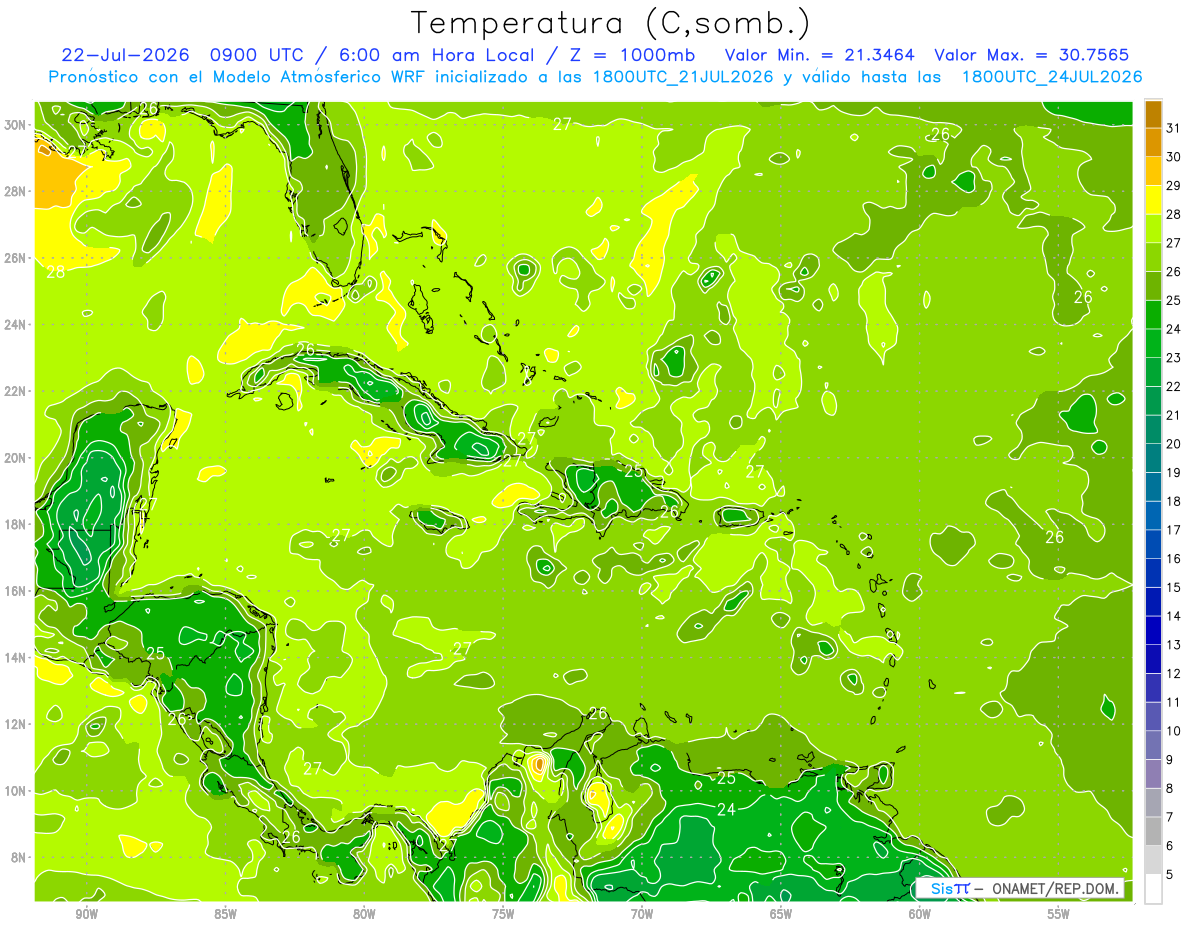Click the 26N latitude label

coord(17,258)
